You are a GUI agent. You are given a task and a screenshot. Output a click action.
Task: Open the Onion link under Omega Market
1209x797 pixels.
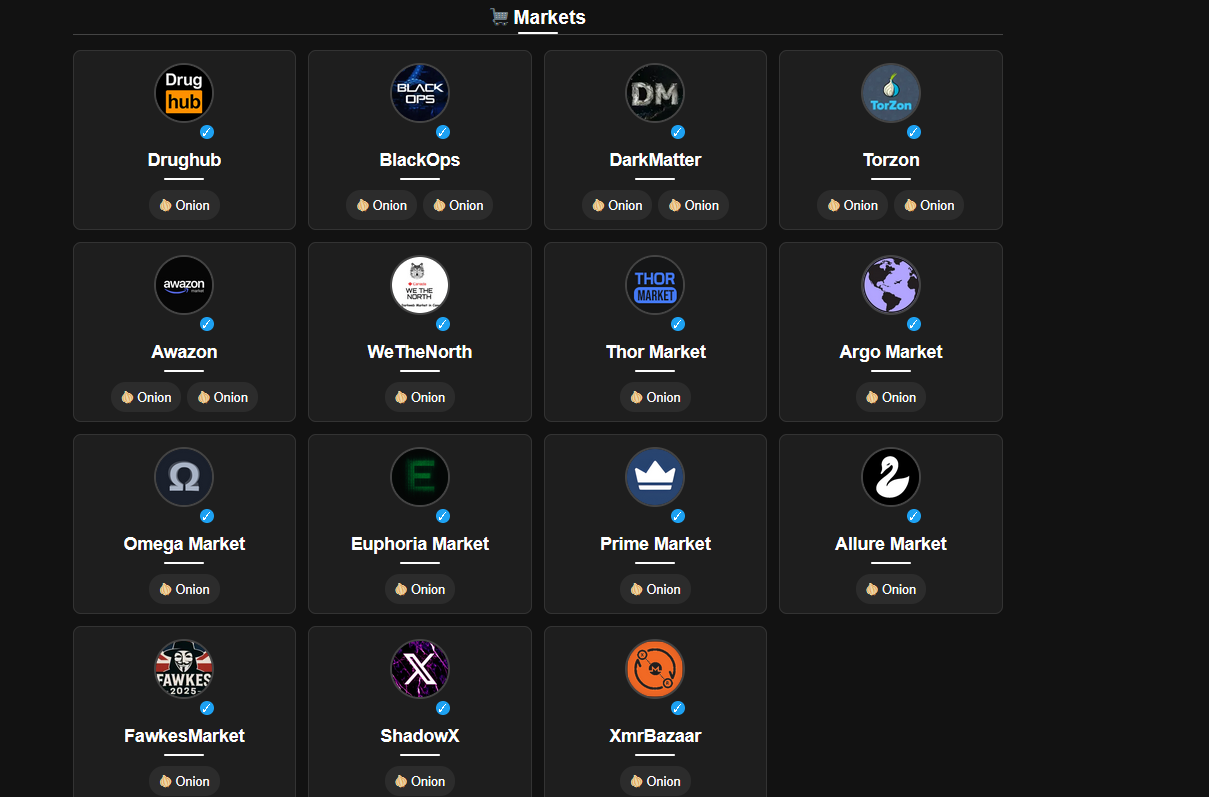coord(184,589)
